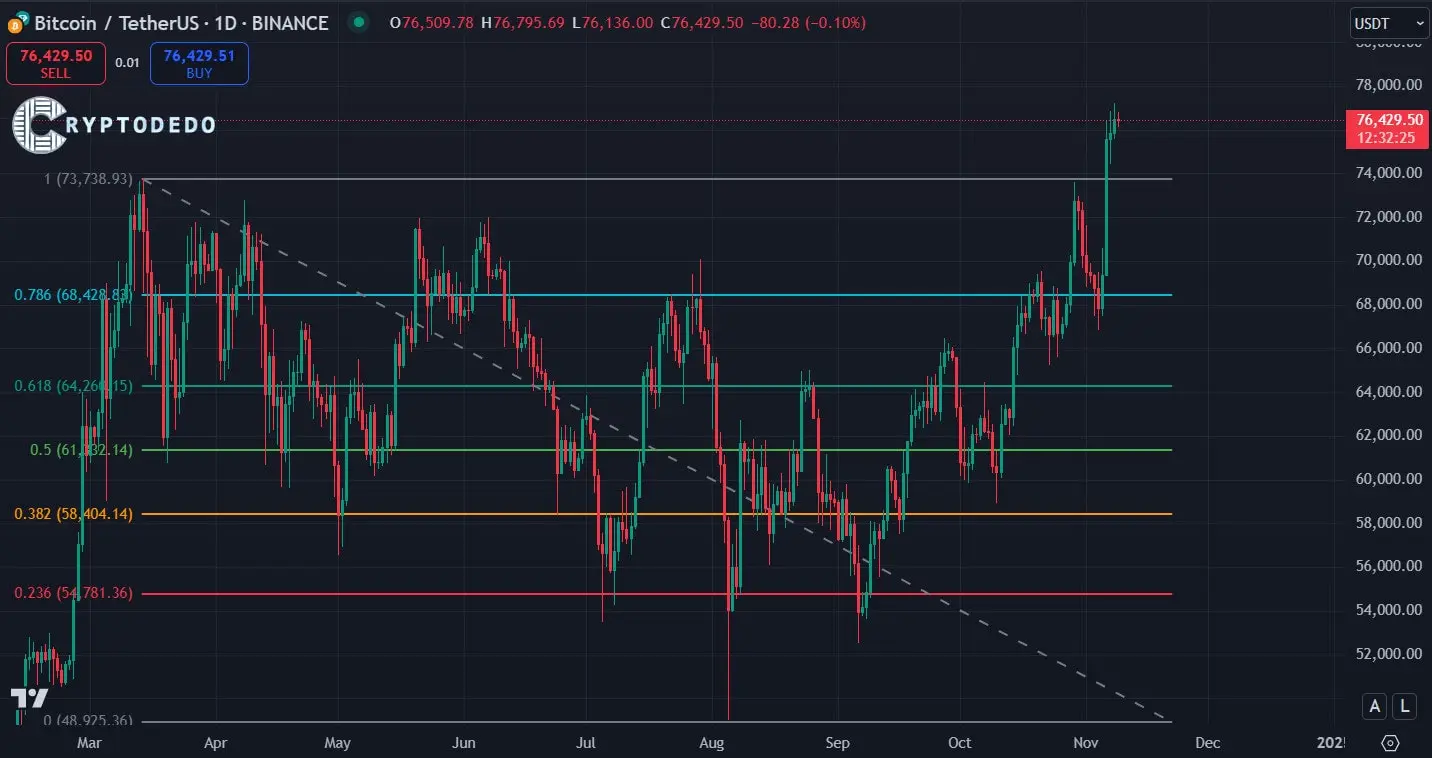Click the 0.01 spread value
The image size is (1432, 758).
127,63
